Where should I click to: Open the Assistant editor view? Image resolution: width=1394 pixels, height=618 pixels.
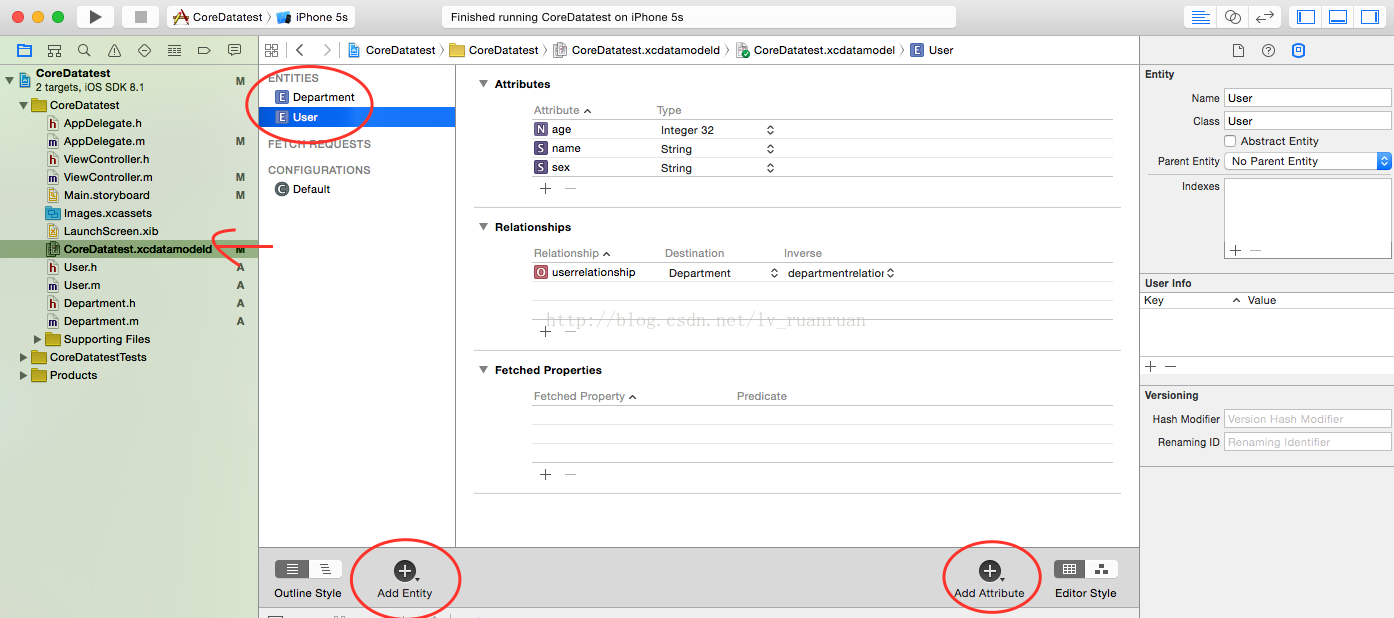(x=1233, y=17)
